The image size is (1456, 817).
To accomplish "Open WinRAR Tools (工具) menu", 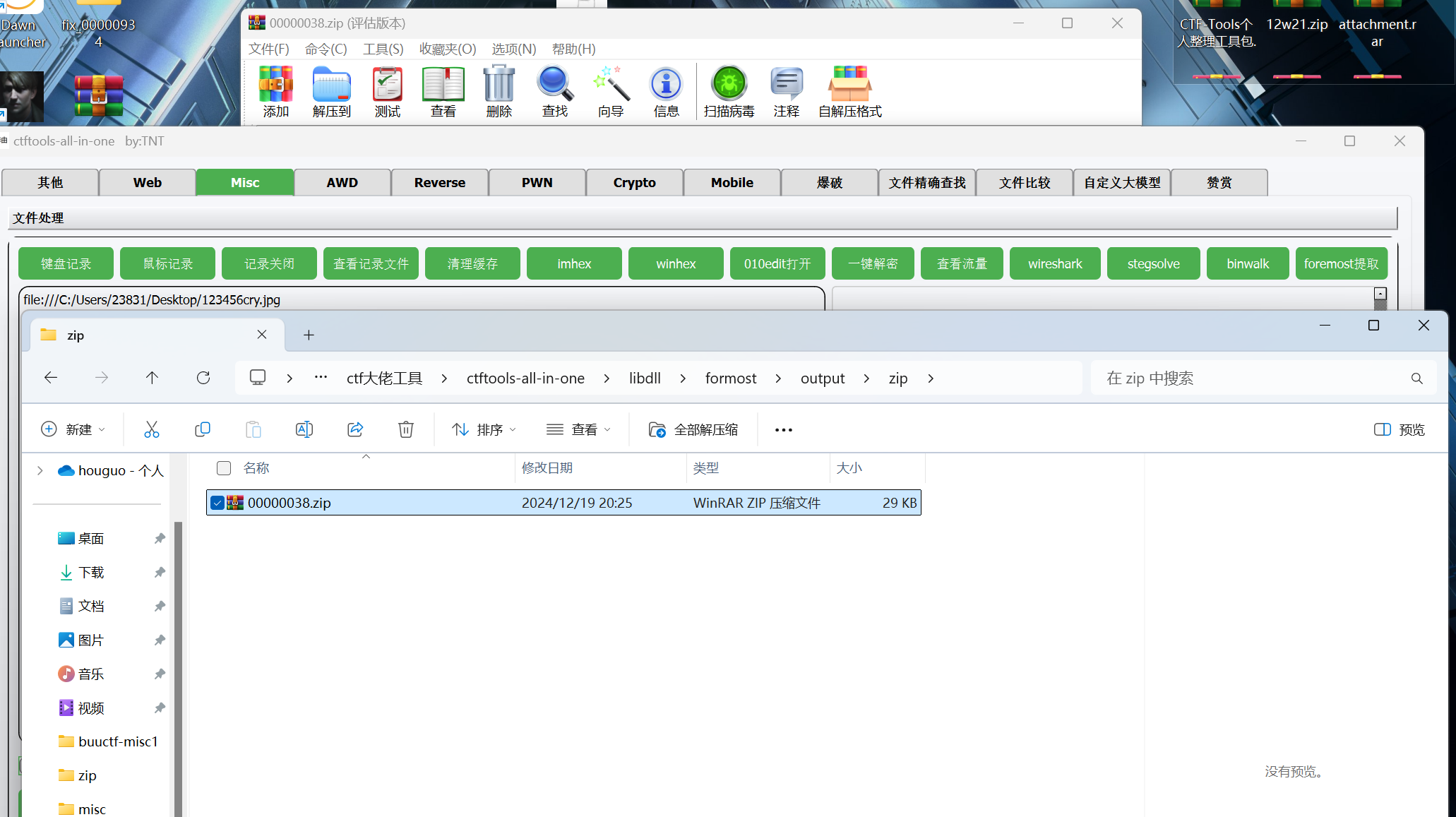I will click(383, 49).
